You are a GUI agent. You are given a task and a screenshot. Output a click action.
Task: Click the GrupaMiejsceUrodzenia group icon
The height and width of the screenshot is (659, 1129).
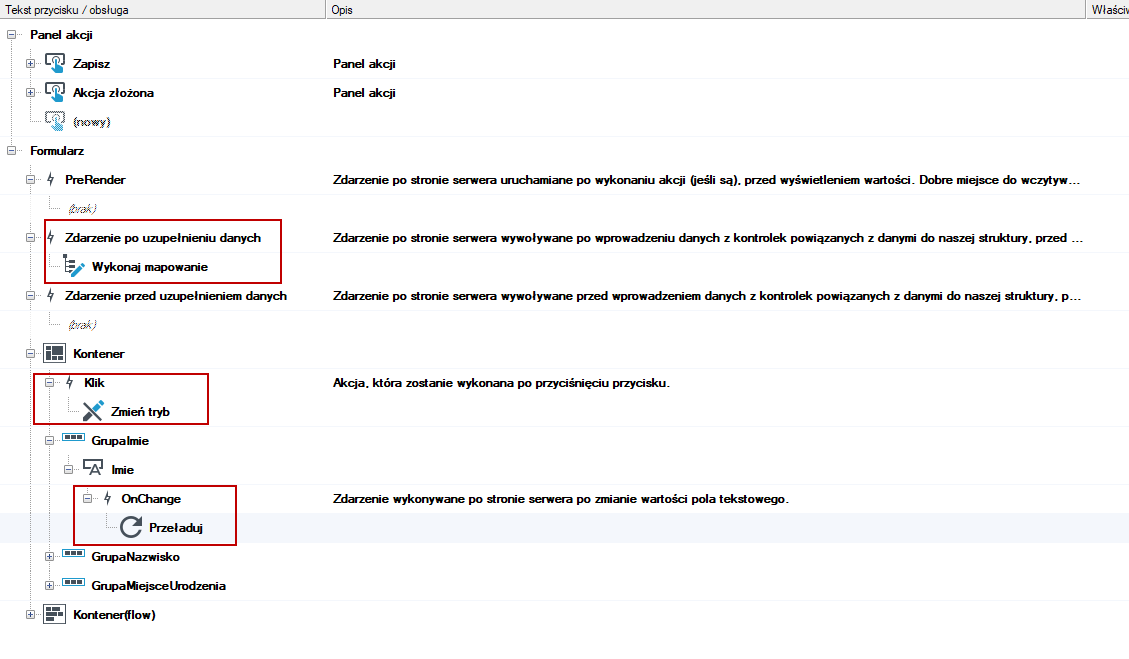click(73, 582)
